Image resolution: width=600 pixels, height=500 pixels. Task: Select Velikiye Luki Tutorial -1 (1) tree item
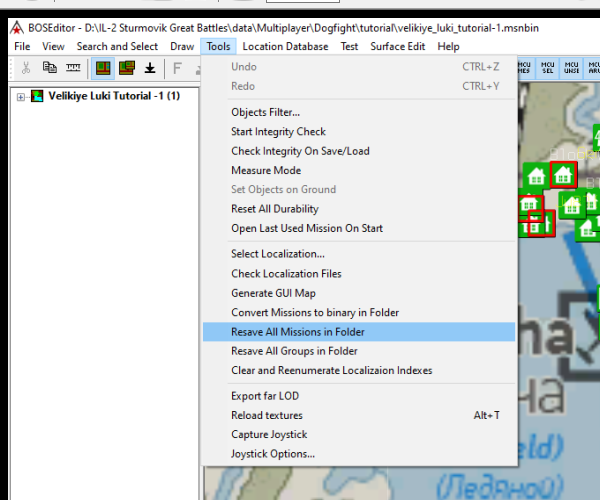point(114,96)
